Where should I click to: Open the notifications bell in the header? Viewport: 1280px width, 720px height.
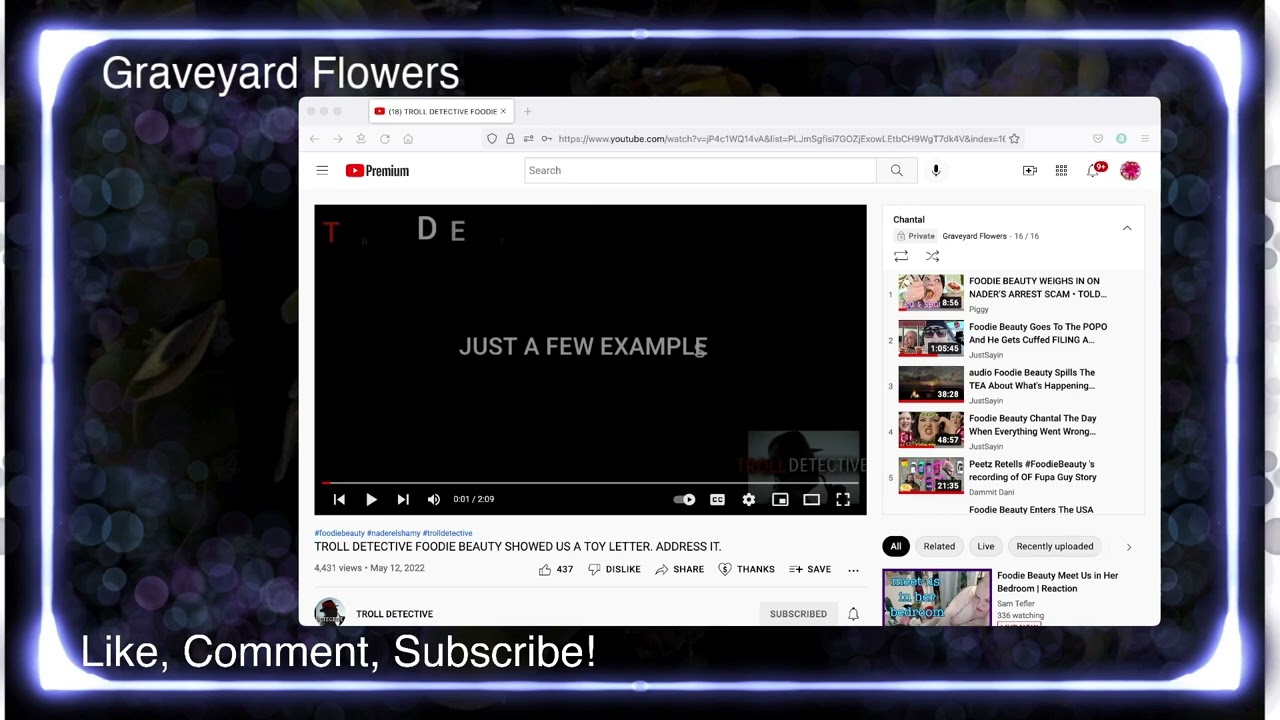tap(1094, 171)
